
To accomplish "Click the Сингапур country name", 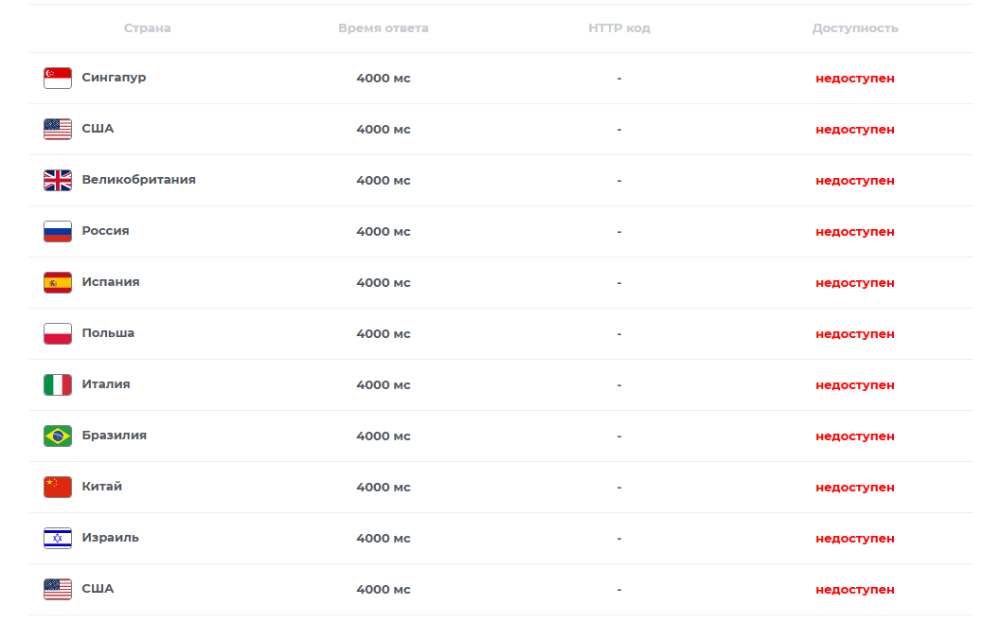I will pyautogui.click(x=114, y=78).
